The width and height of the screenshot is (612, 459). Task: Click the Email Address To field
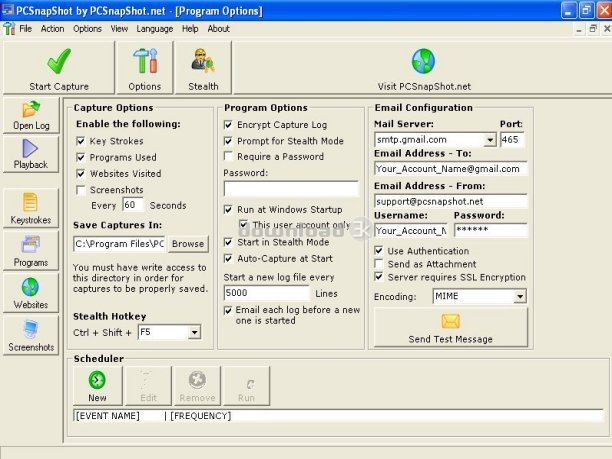pos(450,169)
